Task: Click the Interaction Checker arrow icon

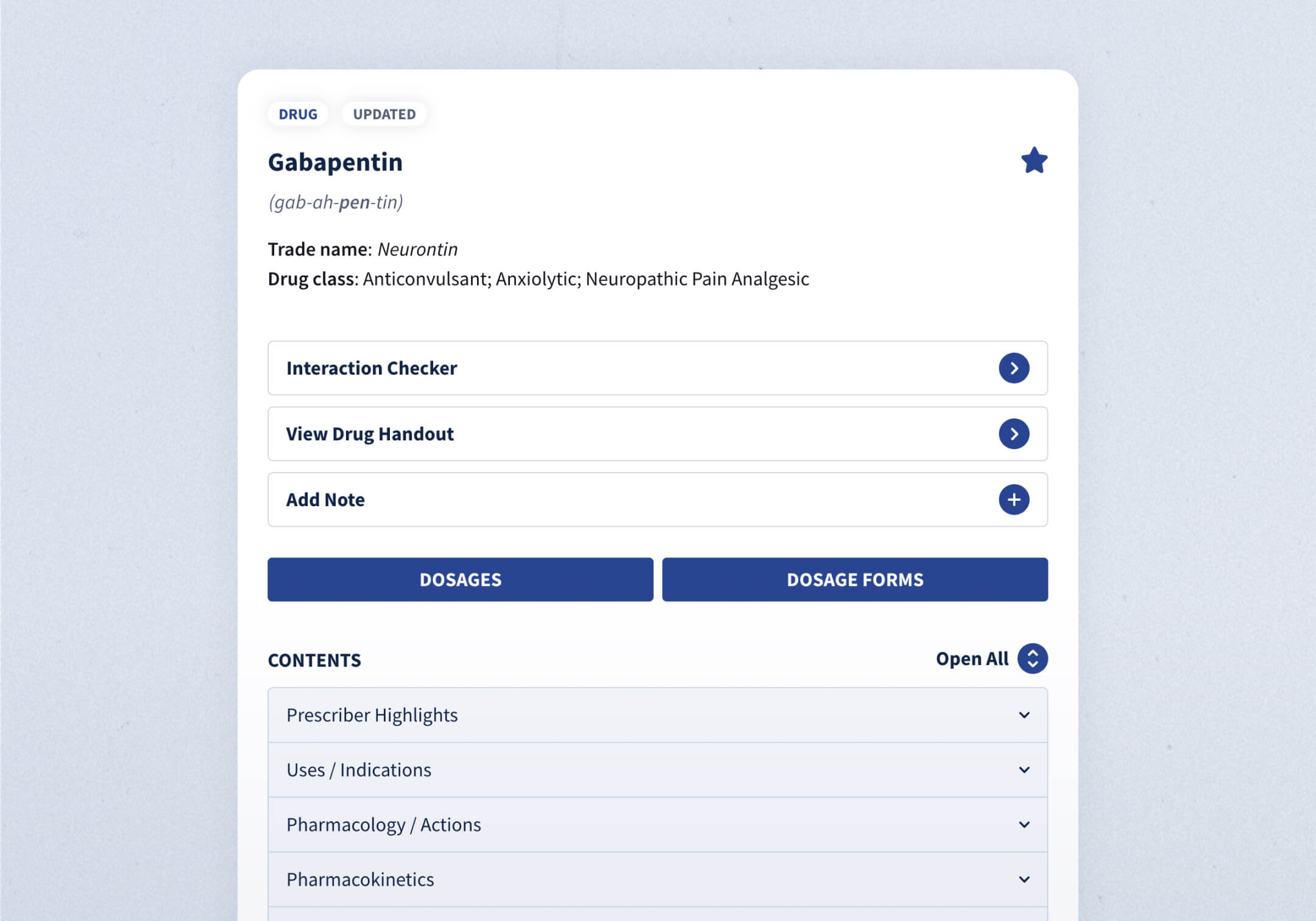Action: [x=1014, y=368]
